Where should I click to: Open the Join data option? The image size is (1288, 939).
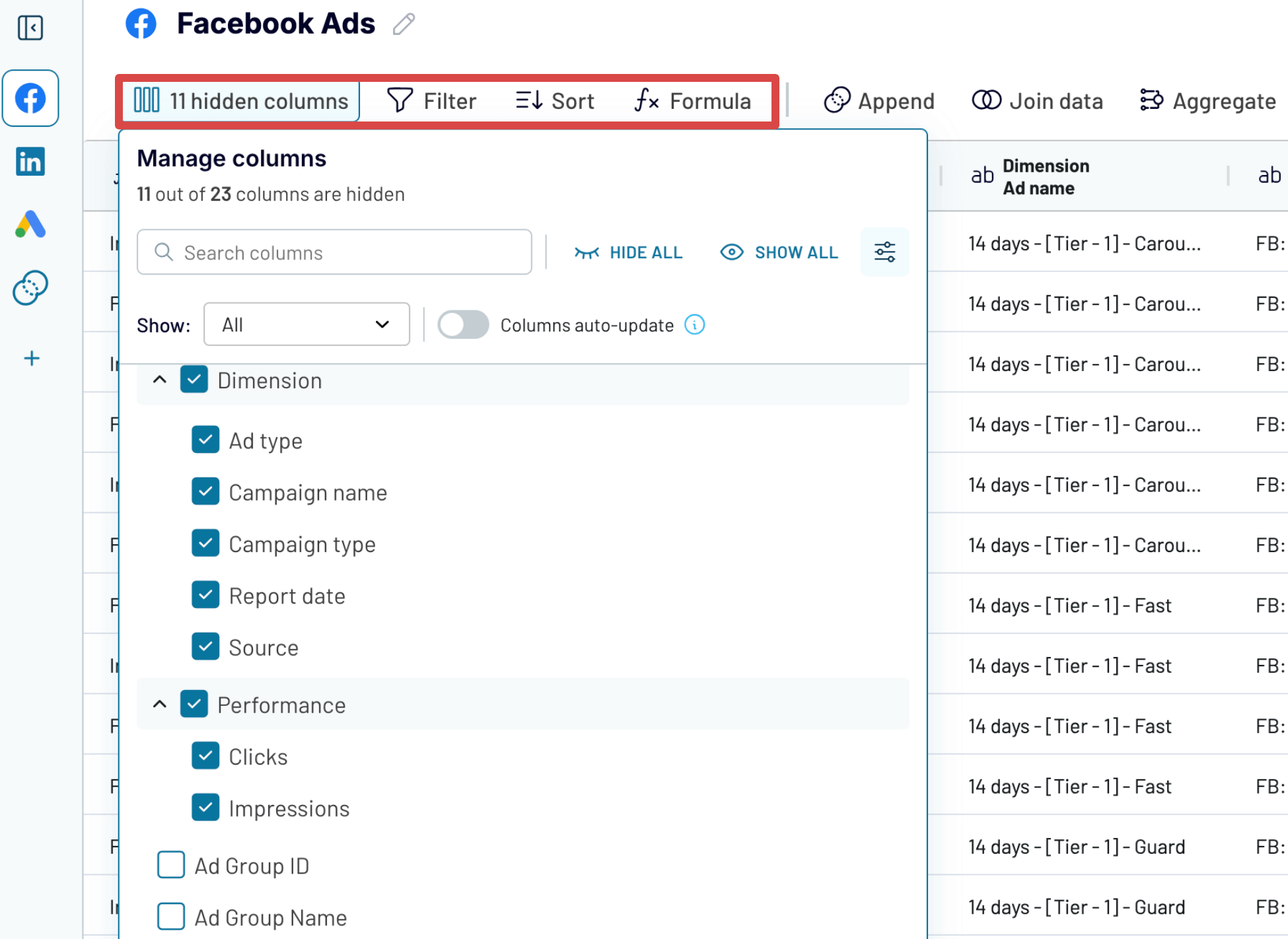(1038, 101)
